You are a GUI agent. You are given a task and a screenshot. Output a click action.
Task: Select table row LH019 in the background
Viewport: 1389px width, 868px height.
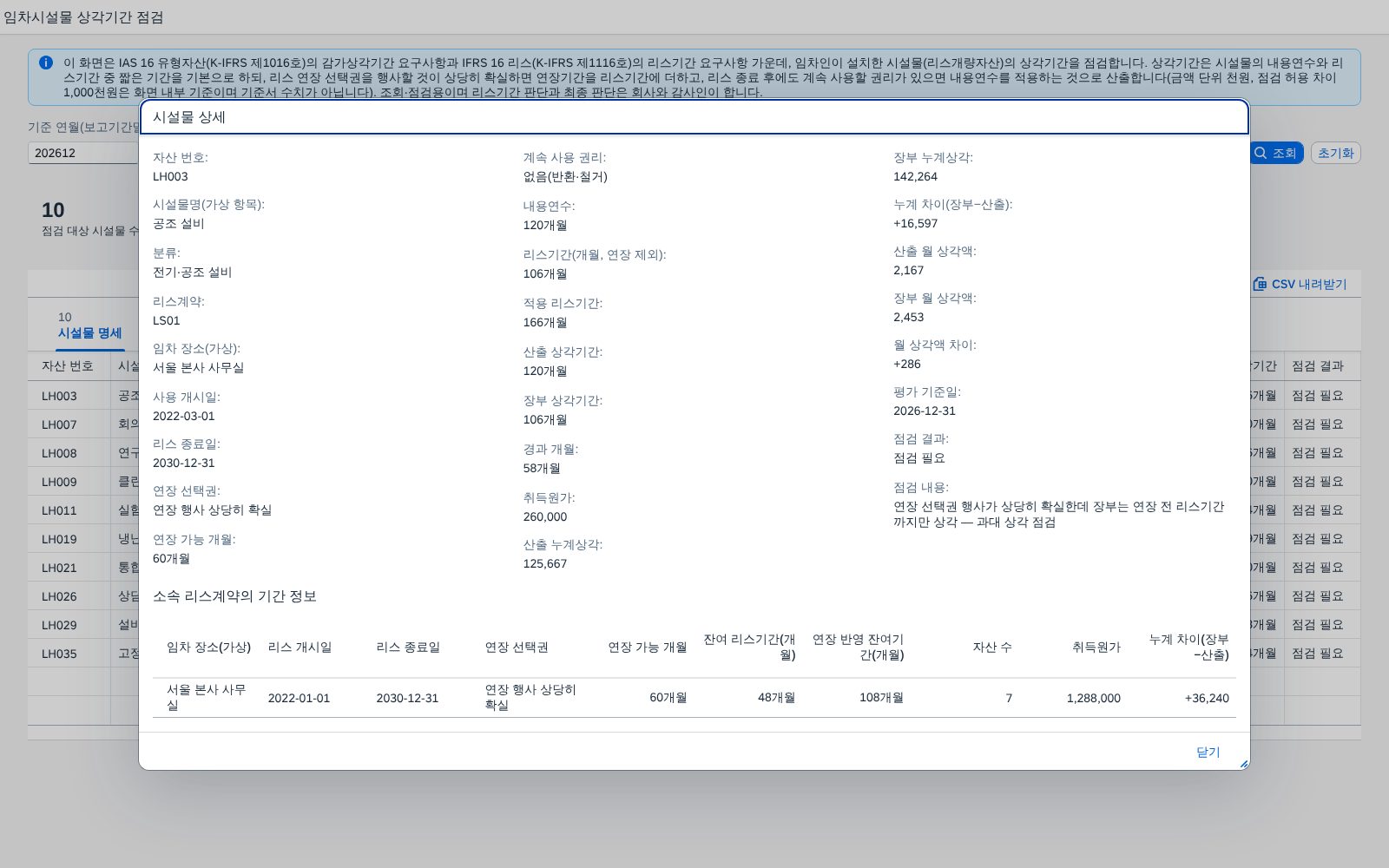[59, 539]
